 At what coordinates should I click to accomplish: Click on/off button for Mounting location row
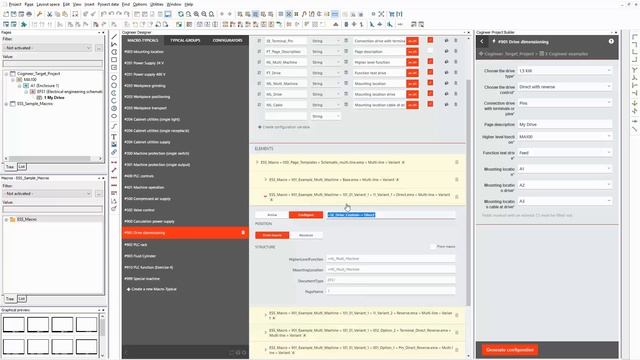[412, 84]
